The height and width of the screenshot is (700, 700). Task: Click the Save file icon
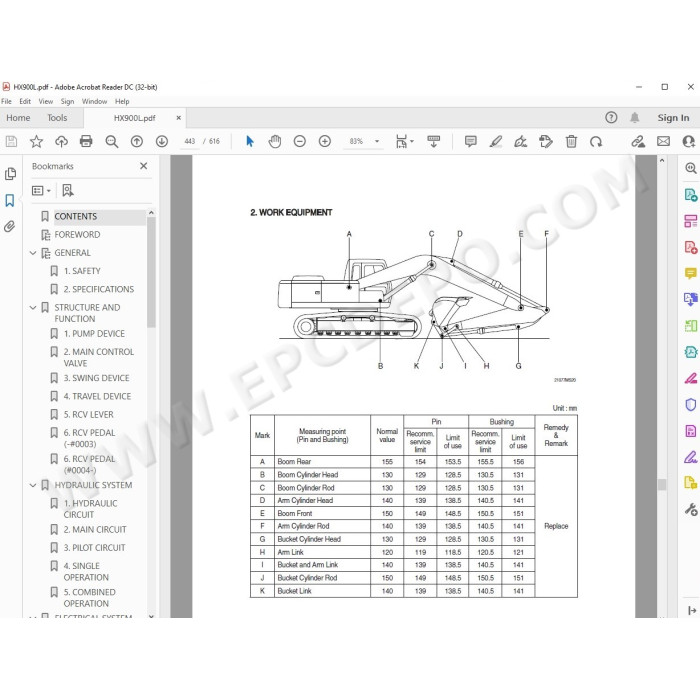point(11,142)
